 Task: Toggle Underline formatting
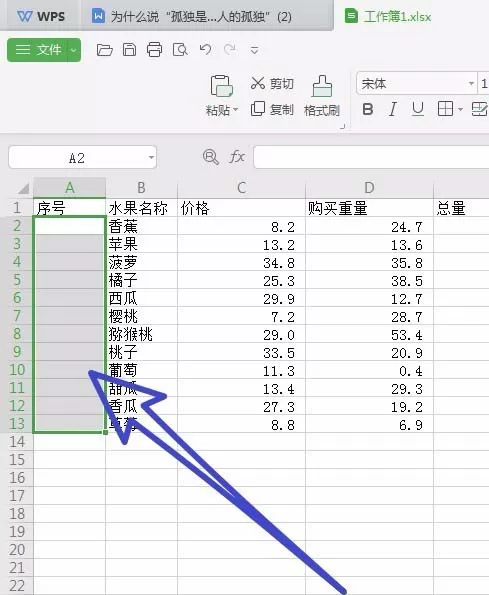[418, 109]
